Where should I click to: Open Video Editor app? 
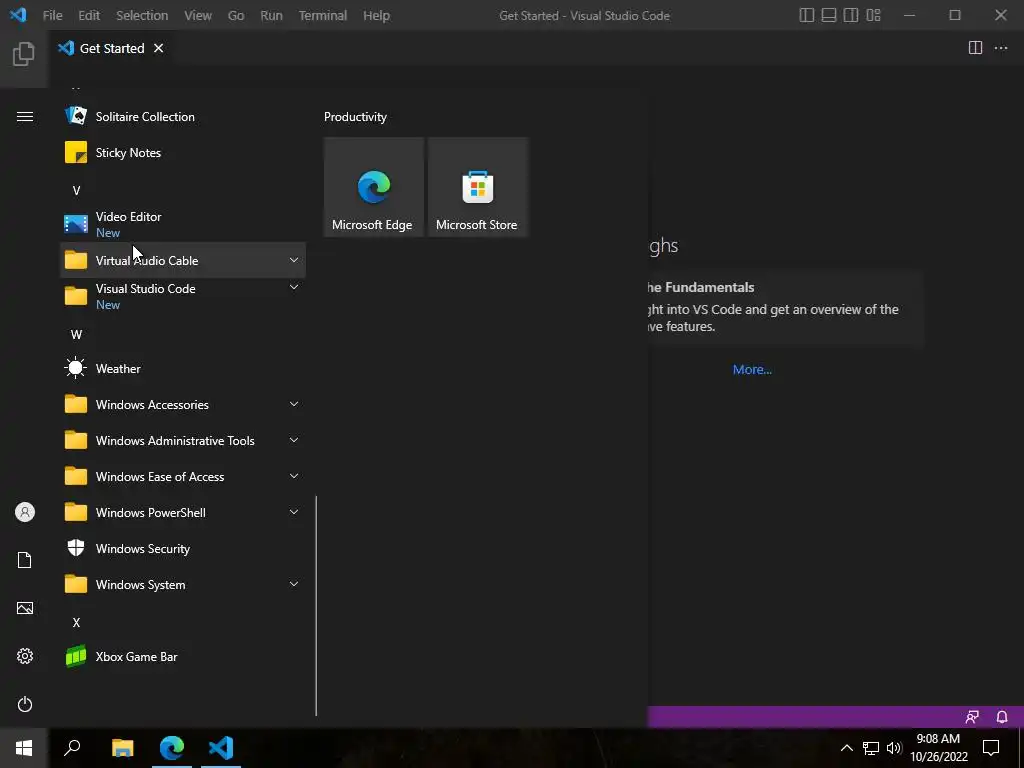click(183, 224)
